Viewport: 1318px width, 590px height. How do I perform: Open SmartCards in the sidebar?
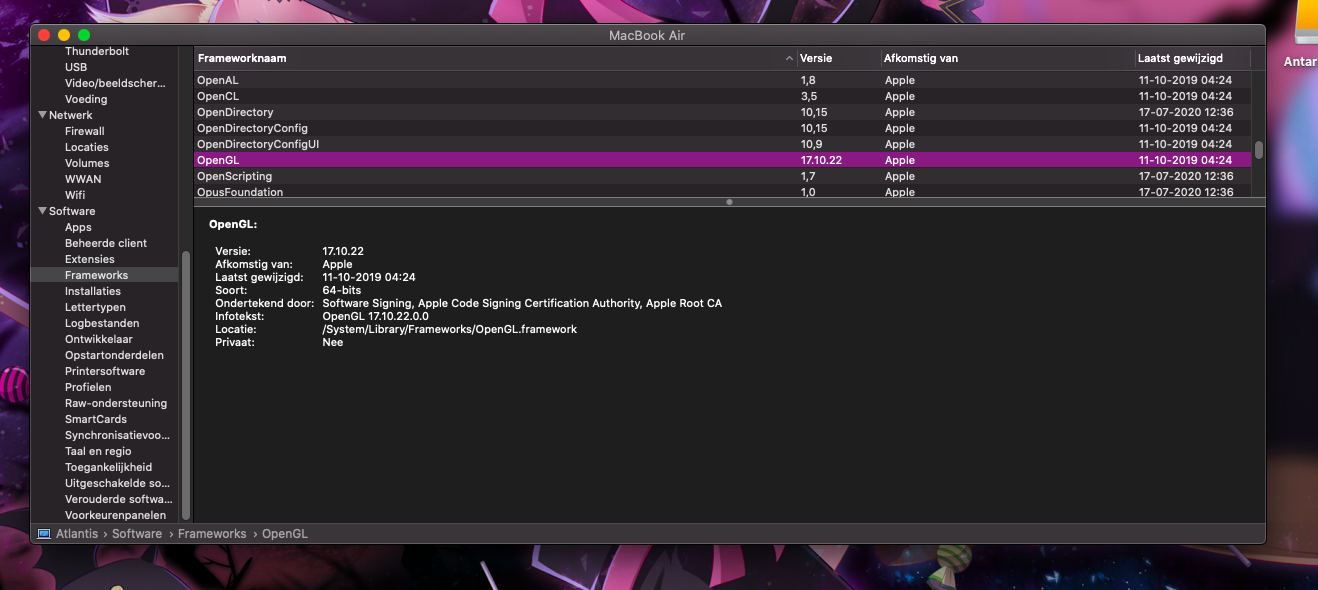[96, 419]
